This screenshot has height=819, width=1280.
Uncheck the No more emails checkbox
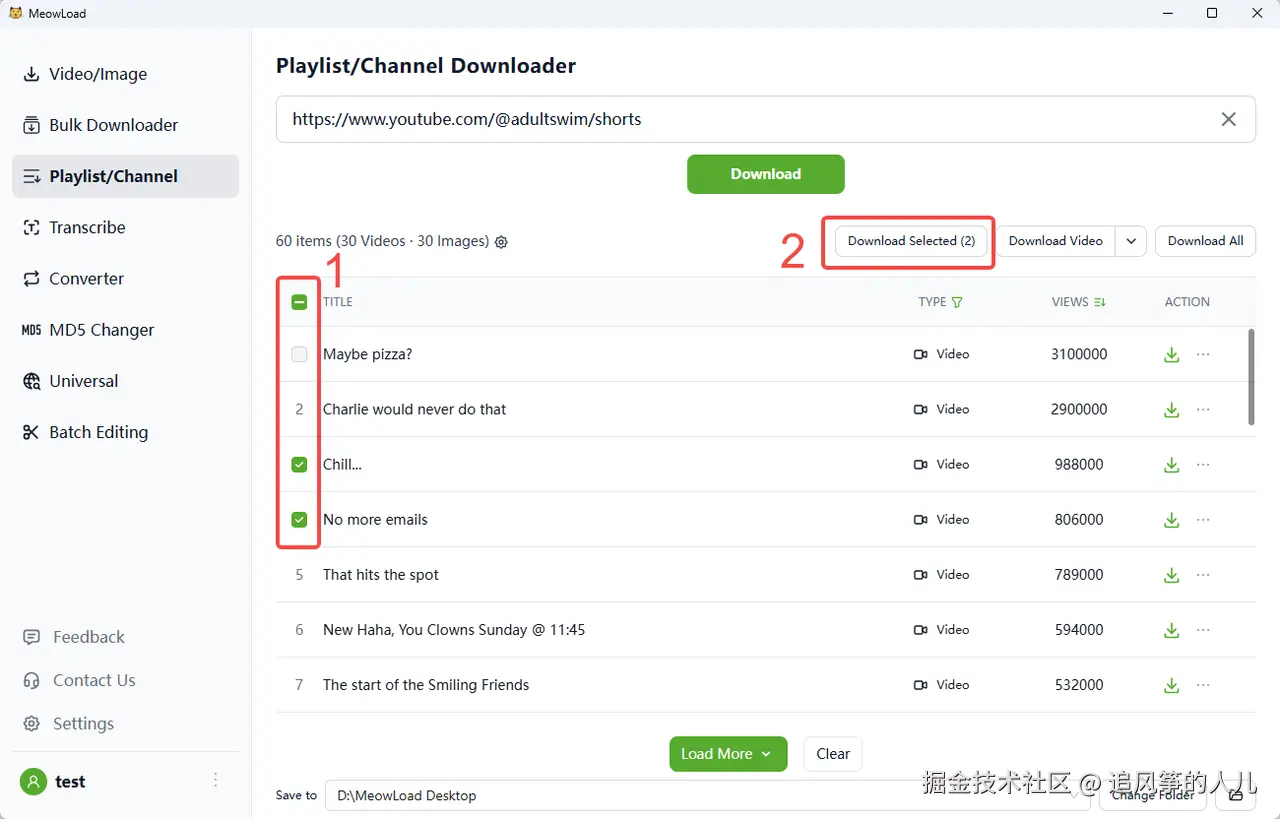(299, 519)
